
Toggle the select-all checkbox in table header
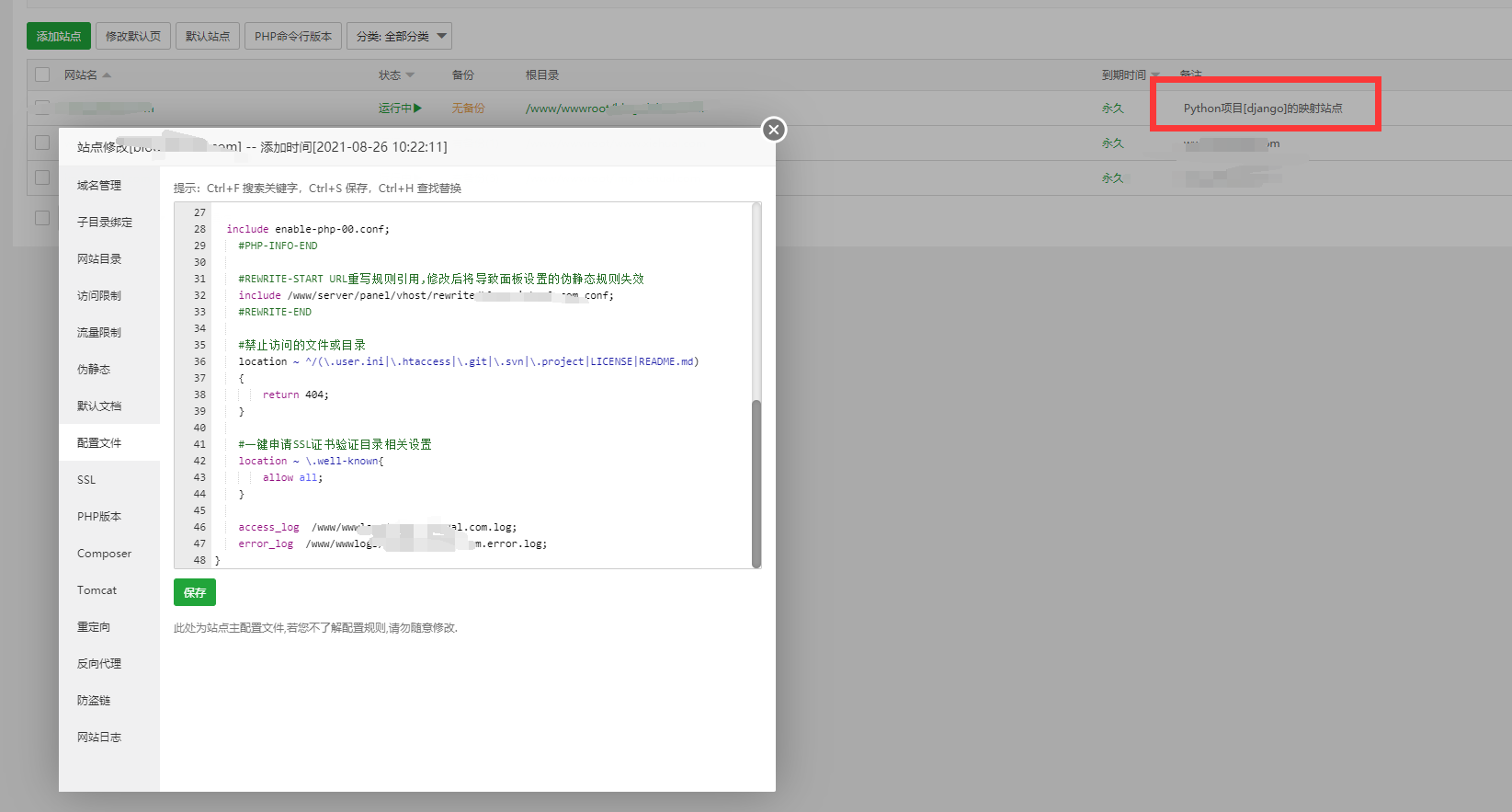click(x=42, y=74)
